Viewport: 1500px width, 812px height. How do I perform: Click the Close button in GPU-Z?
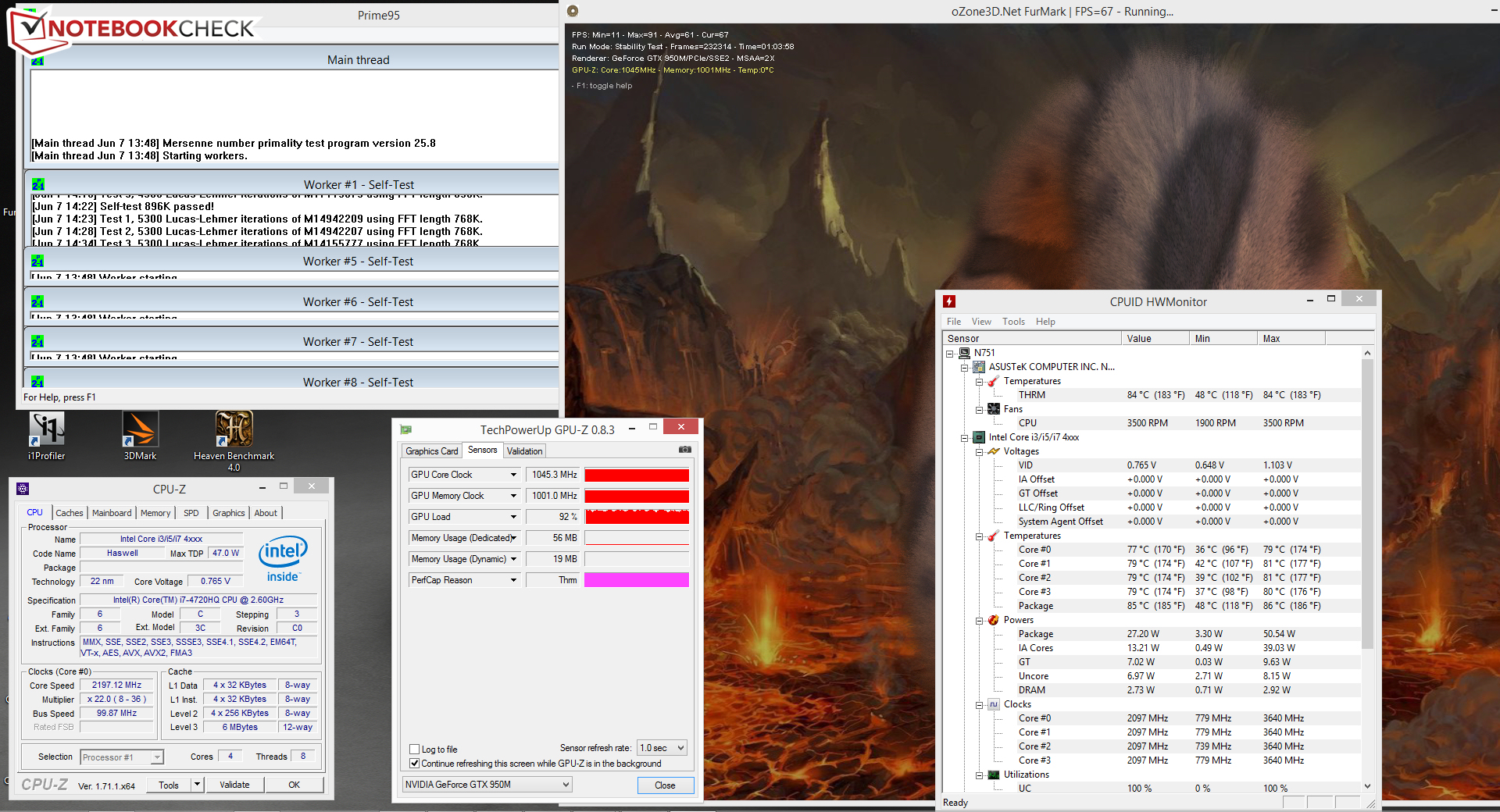[665, 785]
